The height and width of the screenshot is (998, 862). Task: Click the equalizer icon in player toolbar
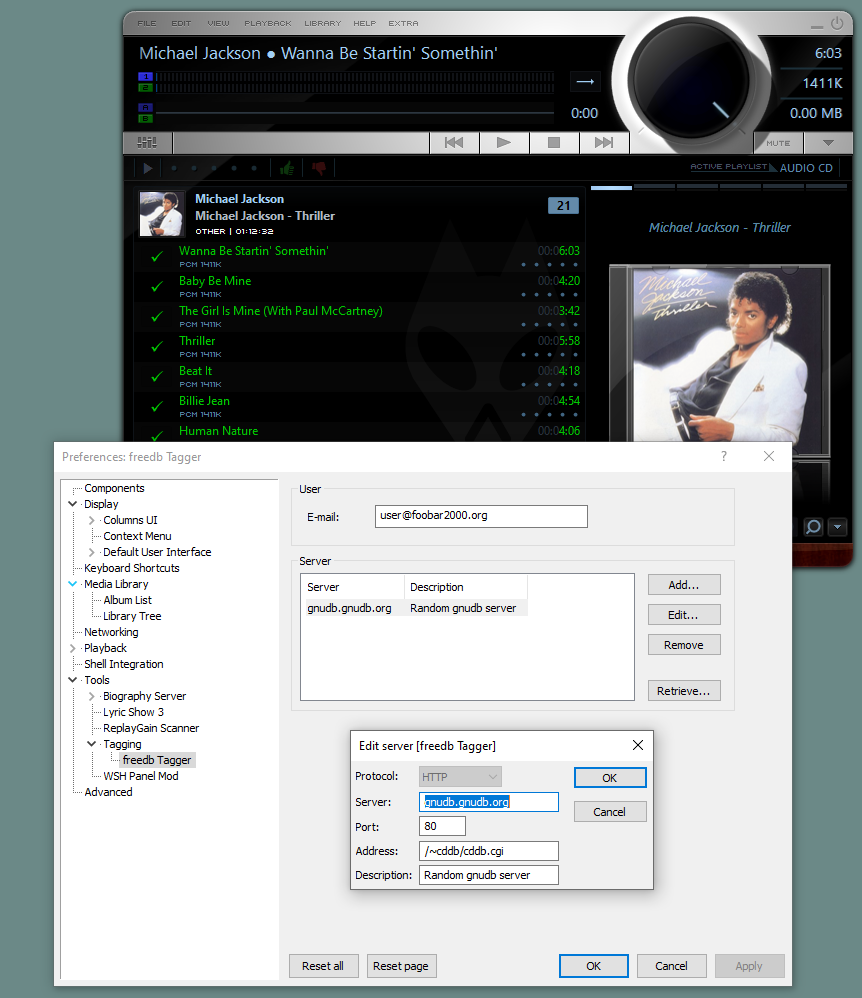[147, 143]
